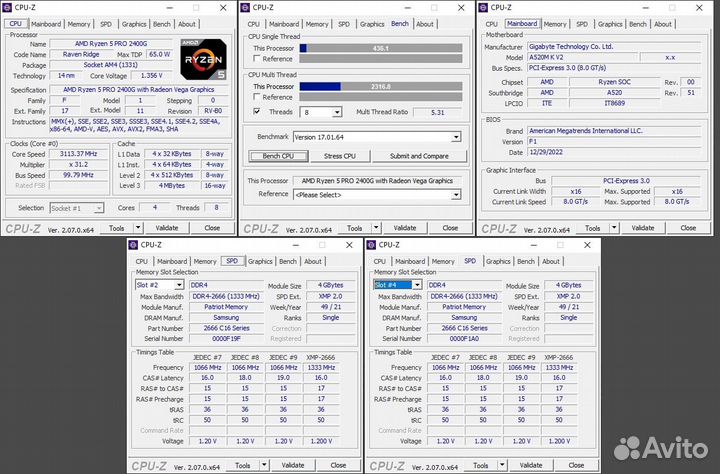
Task: Click the Level 3 cache value 4 MBytes
Action: [x=172, y=186]
